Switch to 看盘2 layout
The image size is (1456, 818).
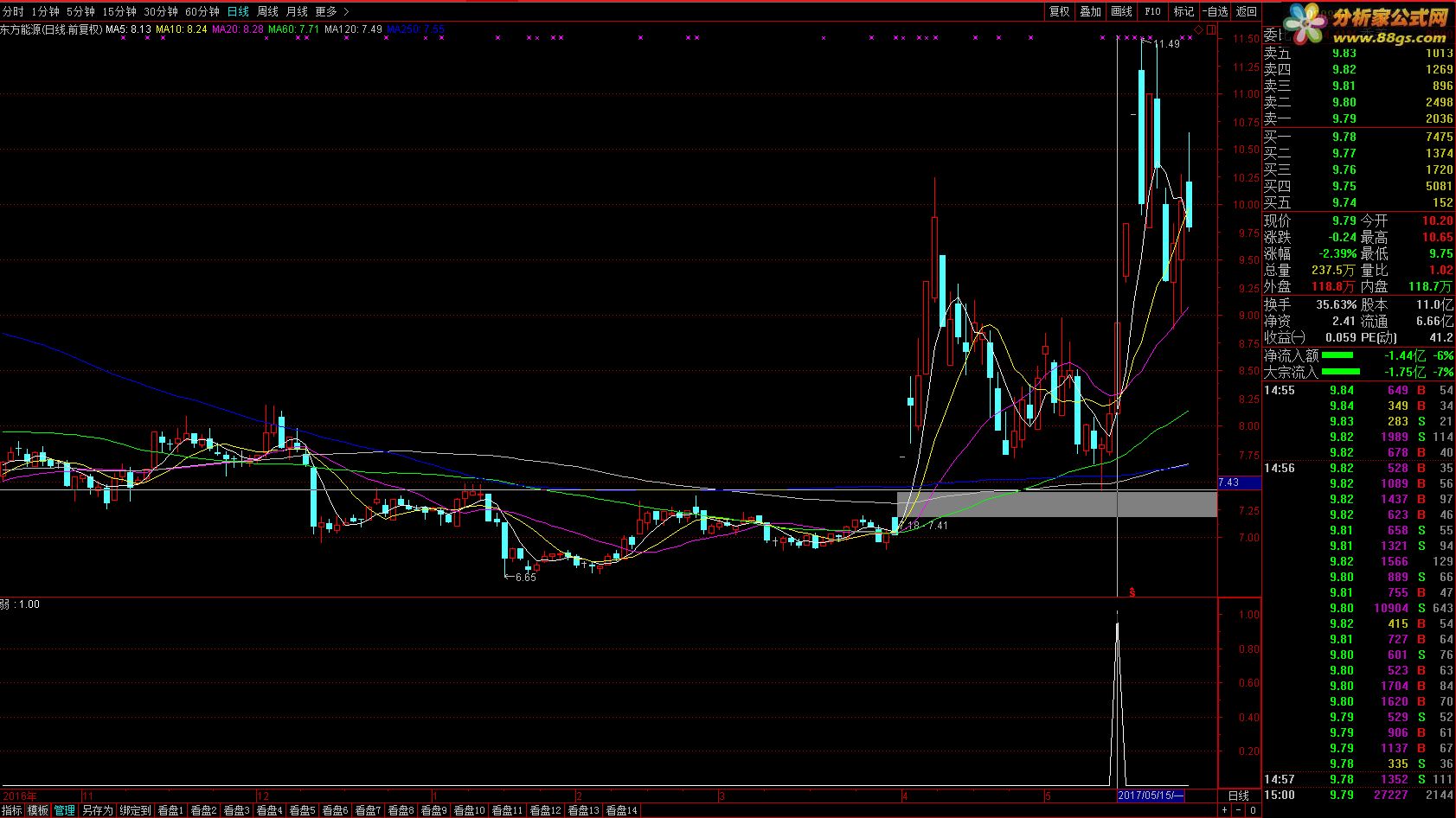[x=204, y=810]
